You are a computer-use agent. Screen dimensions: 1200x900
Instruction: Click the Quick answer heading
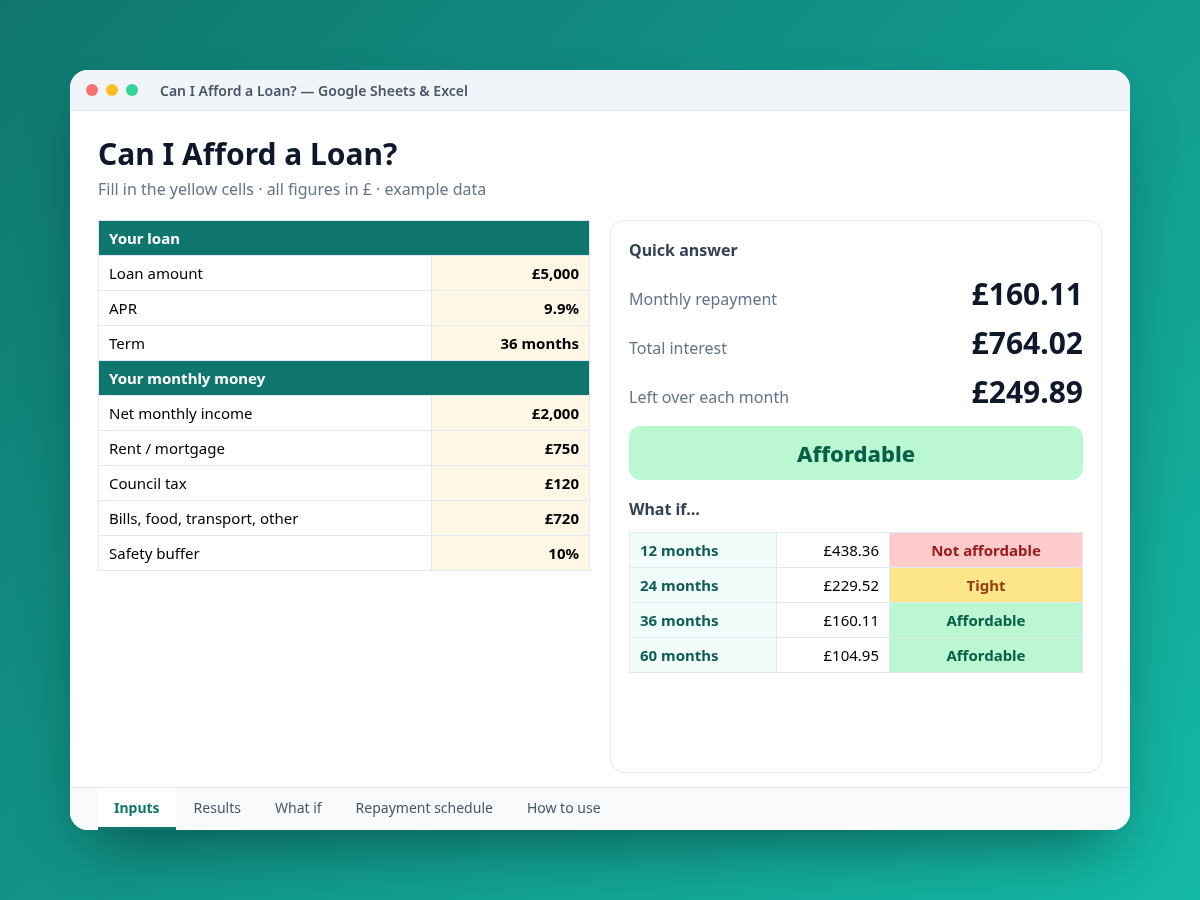pyautogui.click(x=683, y=250)
